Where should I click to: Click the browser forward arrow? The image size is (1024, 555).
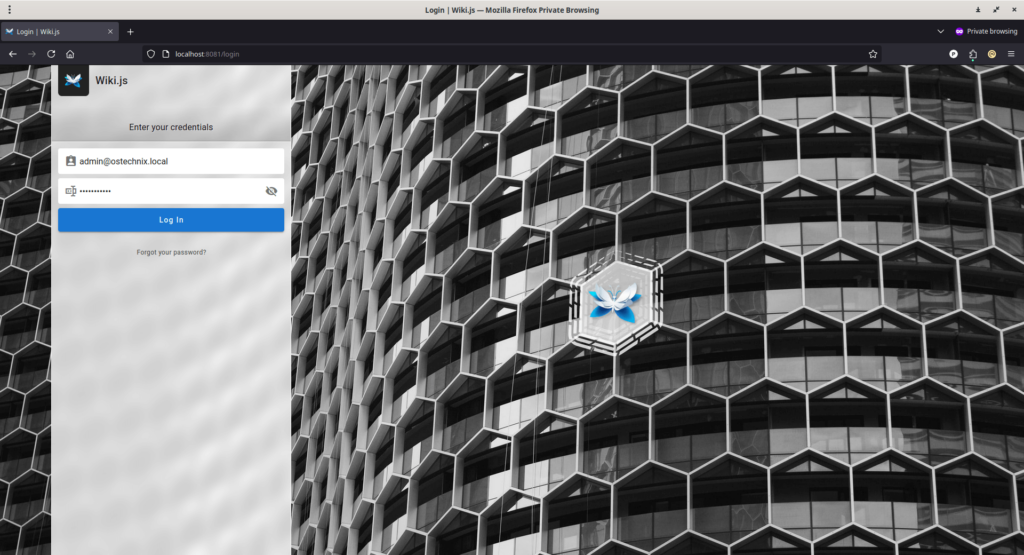tap(32, 54)
